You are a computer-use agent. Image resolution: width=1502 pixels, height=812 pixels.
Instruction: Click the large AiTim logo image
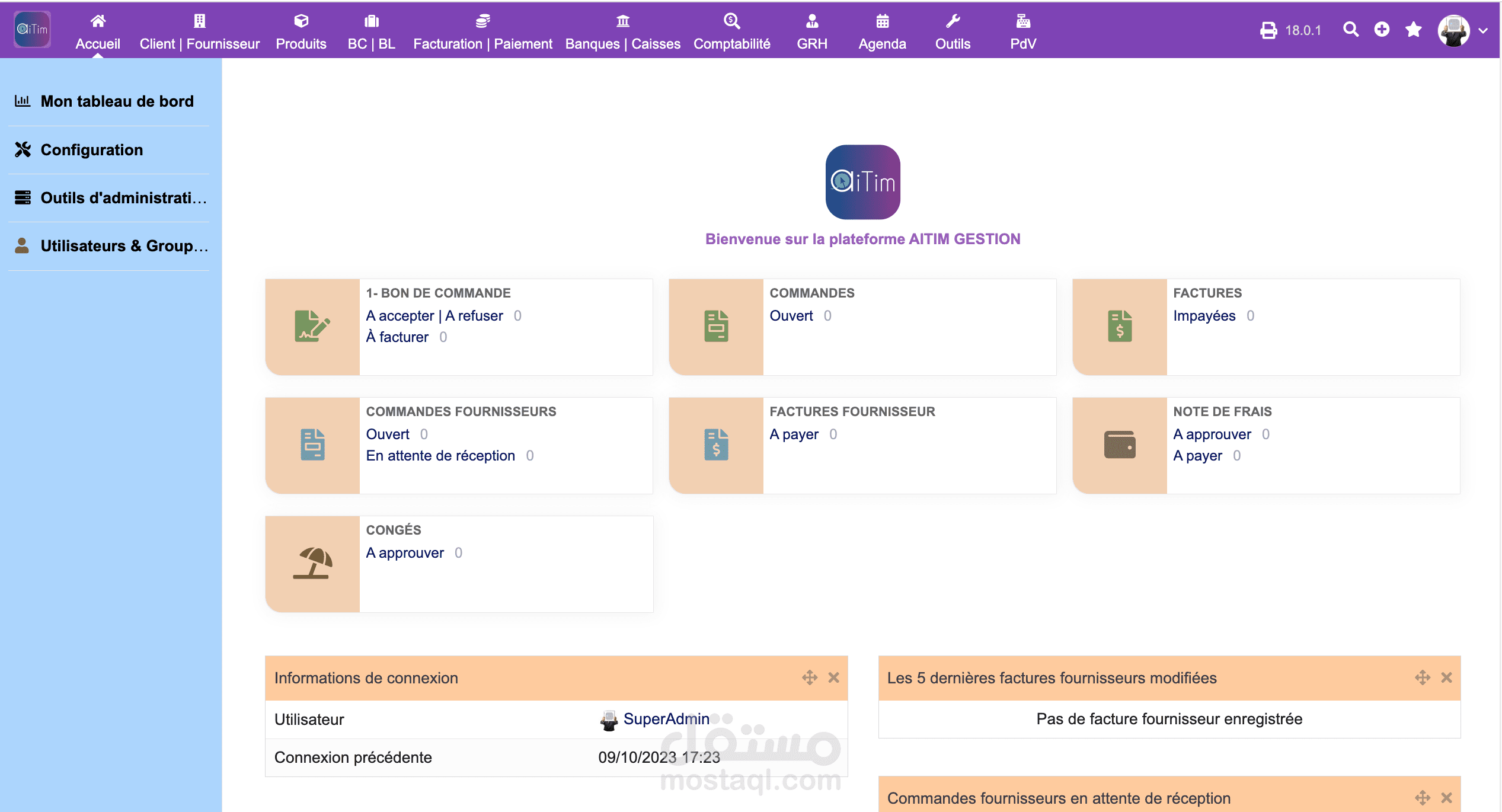pos(863,182)
